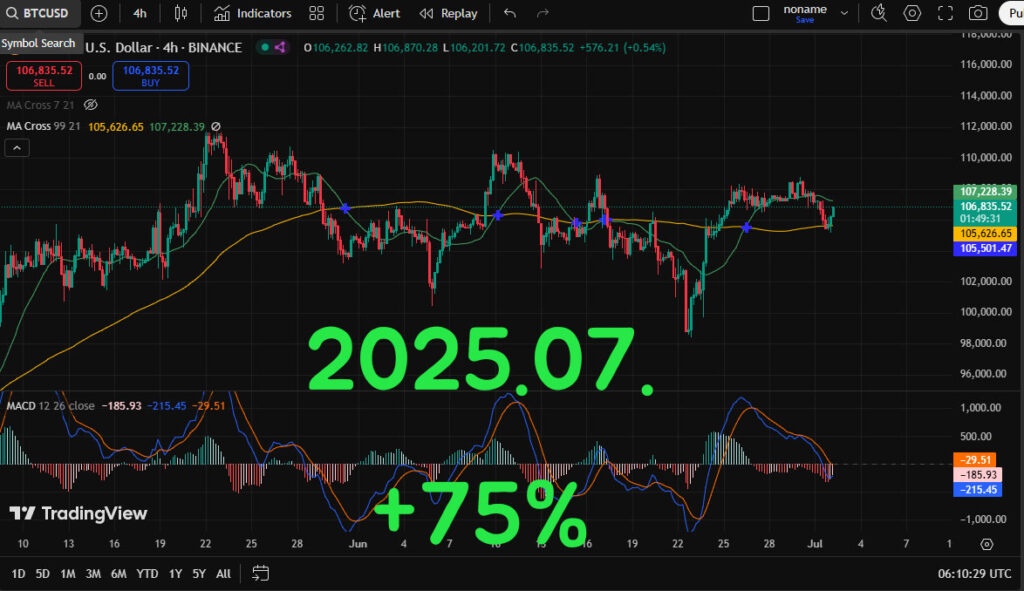Click the green market status dot
Screen dimensions: 1024x591
[x=265, y=47]
